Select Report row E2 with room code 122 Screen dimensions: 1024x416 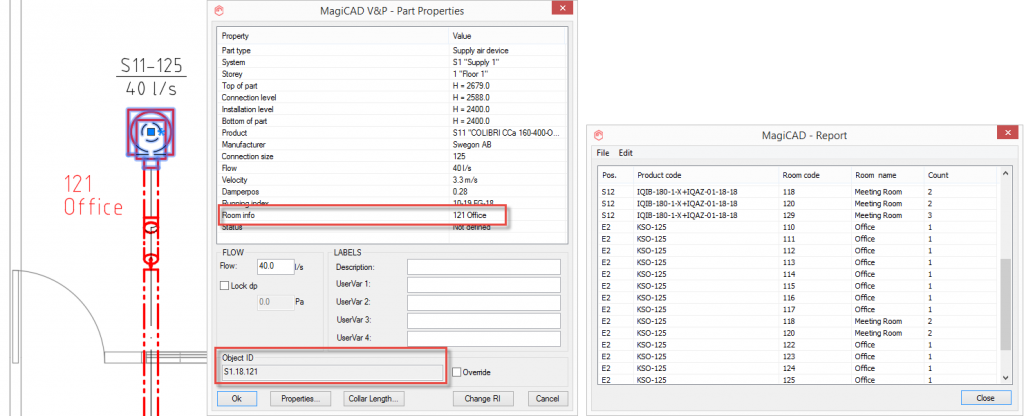[799, 345]
